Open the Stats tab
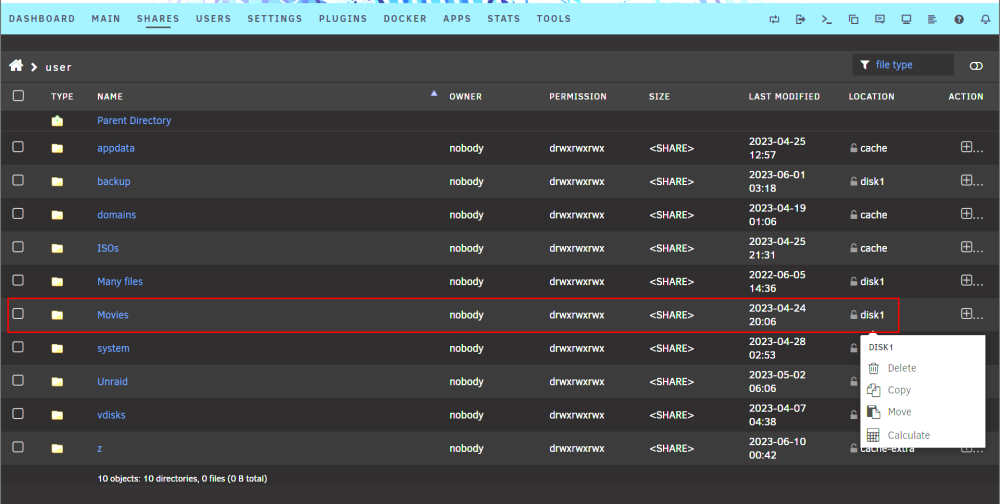The image size is (1000, 504). (x=504, y=19)
